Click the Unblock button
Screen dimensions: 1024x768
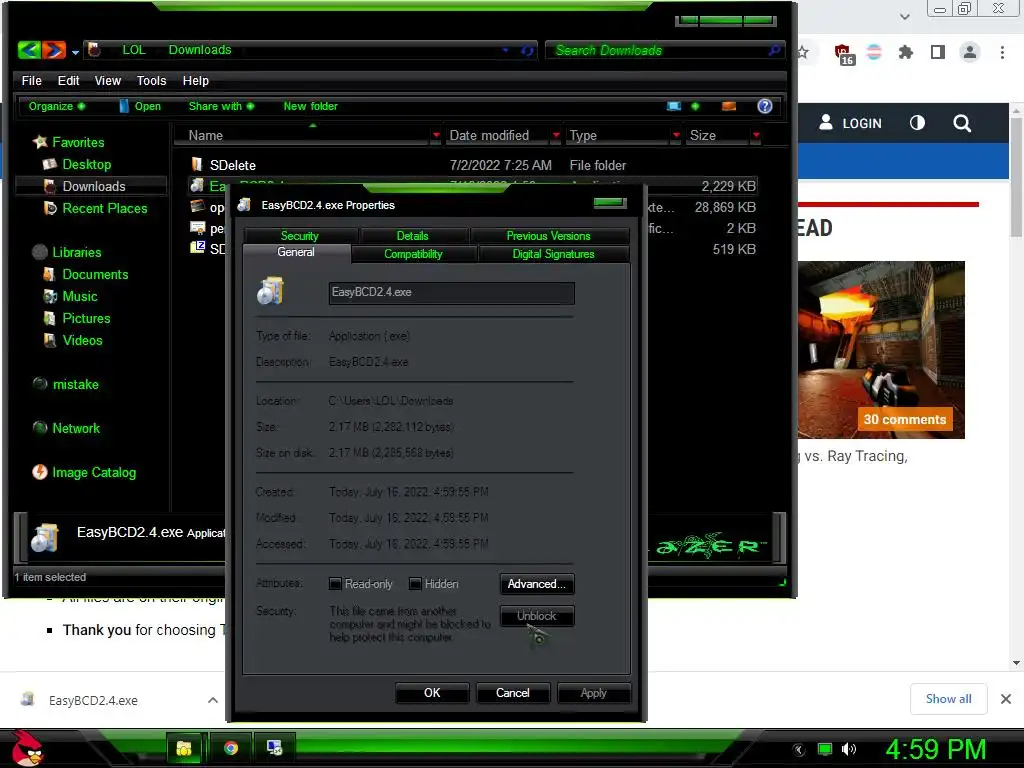pos(537,616)
